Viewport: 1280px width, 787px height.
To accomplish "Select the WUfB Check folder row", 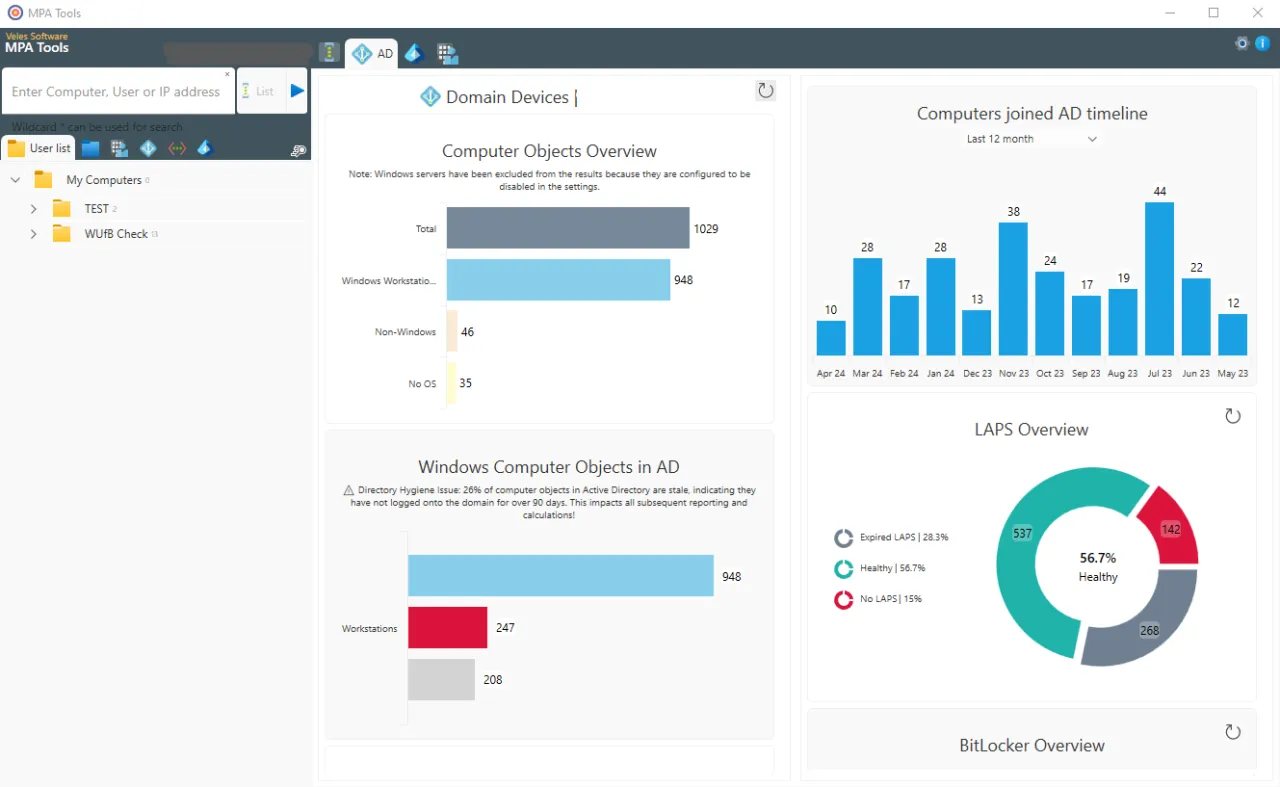I will click(105, 234).
